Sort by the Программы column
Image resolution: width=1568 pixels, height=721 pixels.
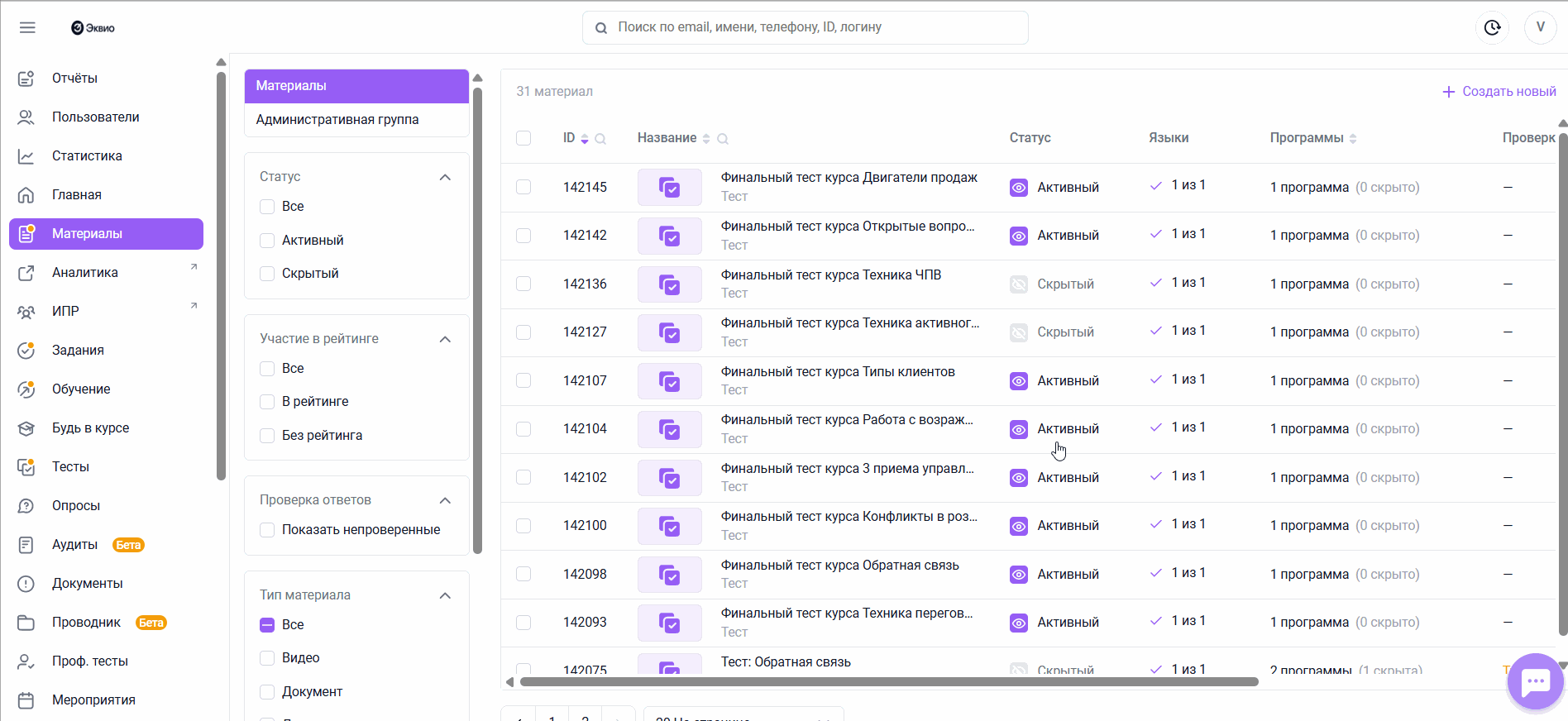coord(1353,139)
